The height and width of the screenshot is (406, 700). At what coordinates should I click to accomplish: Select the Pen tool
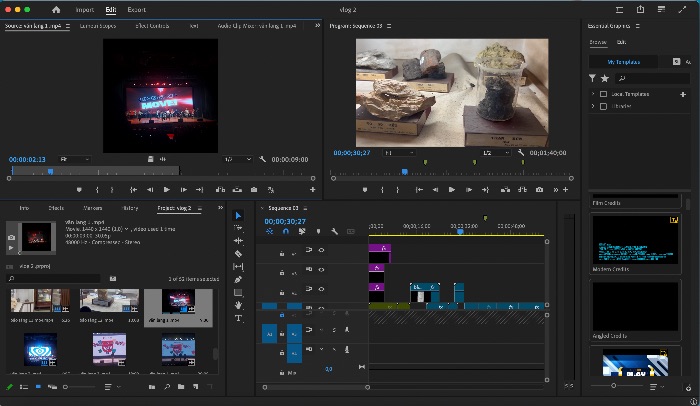pos(238,280)
